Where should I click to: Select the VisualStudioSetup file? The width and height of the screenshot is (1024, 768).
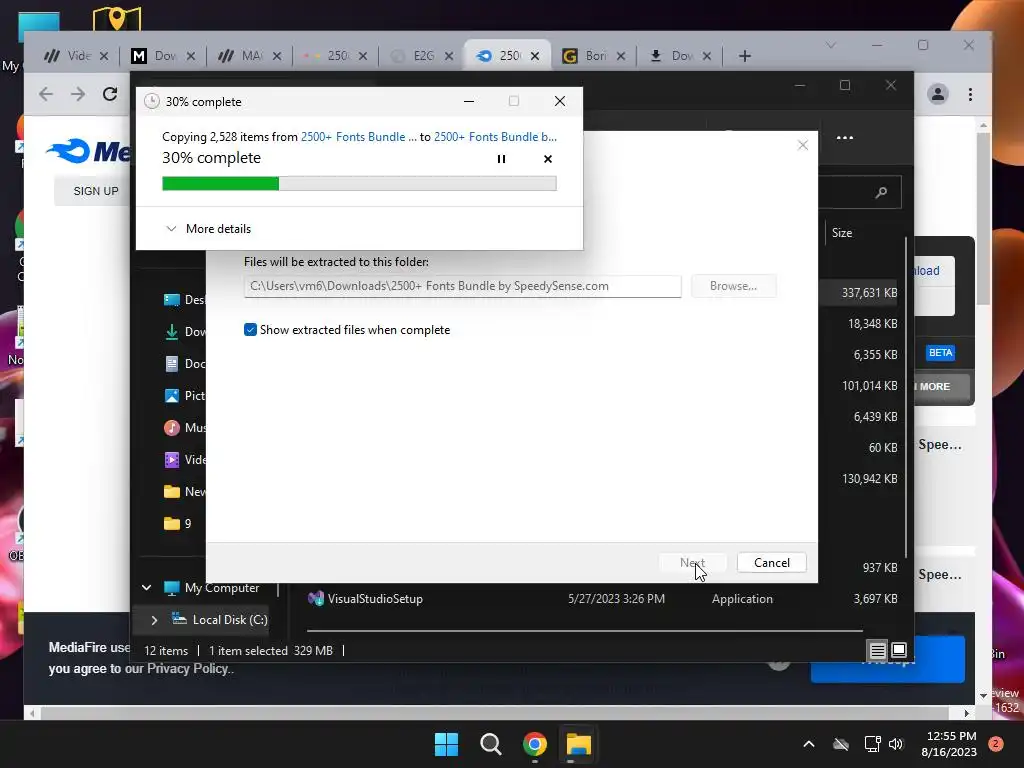click(x=366, y=599)
